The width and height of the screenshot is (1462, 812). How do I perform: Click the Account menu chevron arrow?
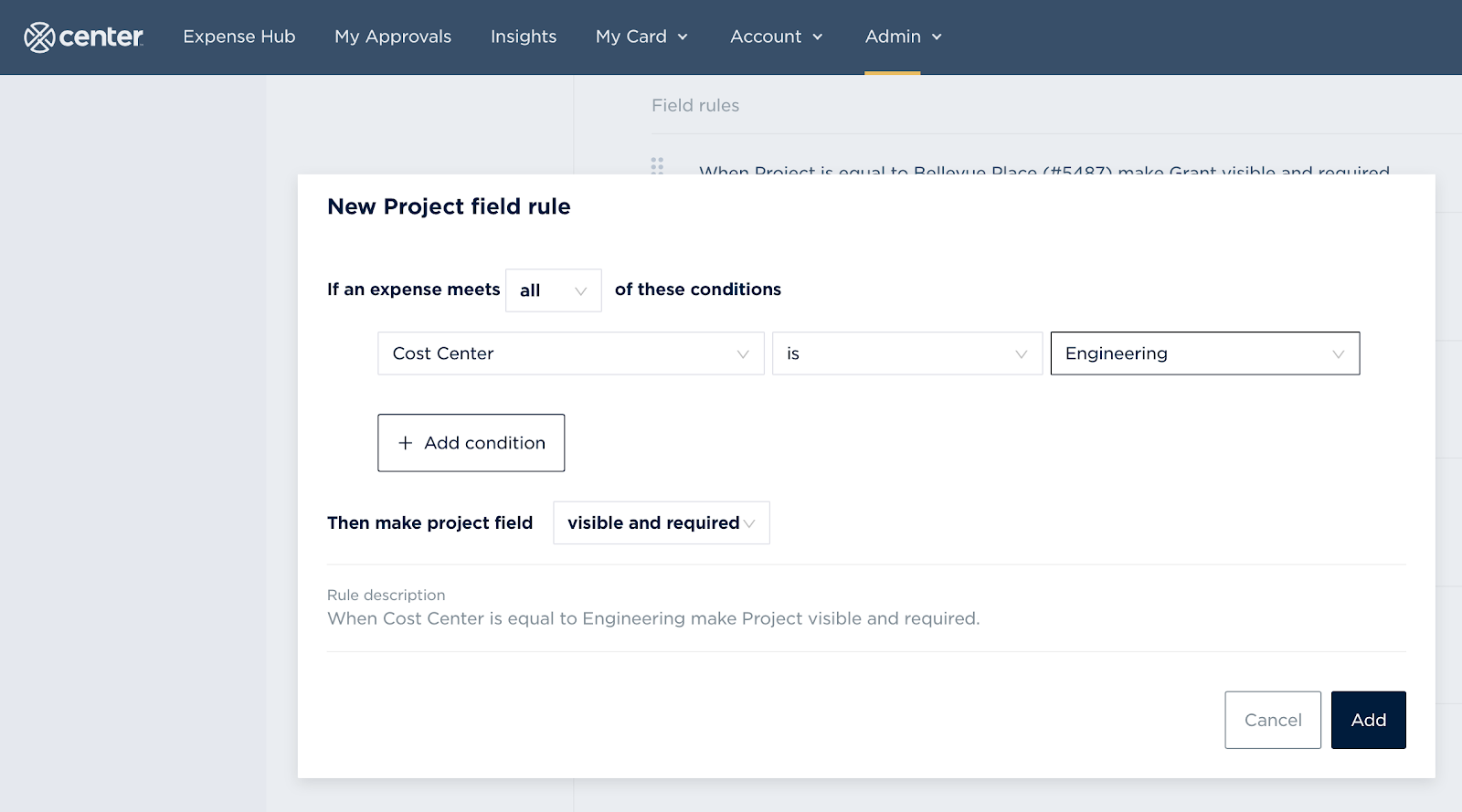tap(818, 37)
